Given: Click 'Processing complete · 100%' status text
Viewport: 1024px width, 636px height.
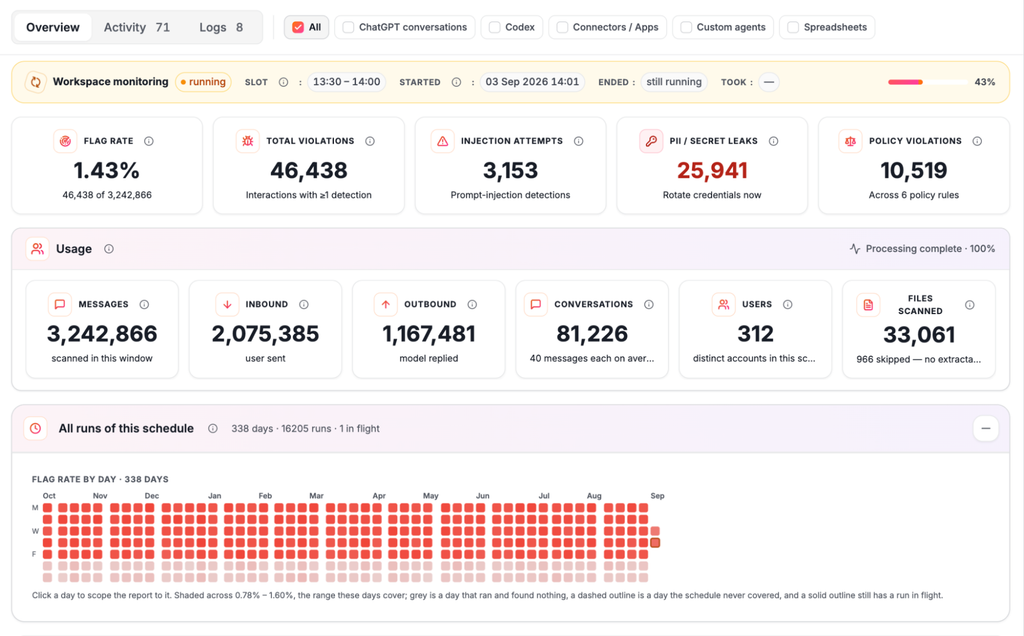Looking at the screenshot, I should [x=930, y=249].
